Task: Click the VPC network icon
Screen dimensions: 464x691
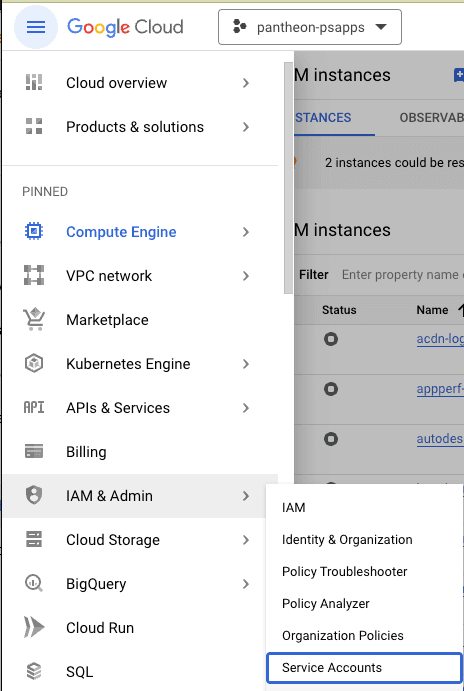Action: 34,275
